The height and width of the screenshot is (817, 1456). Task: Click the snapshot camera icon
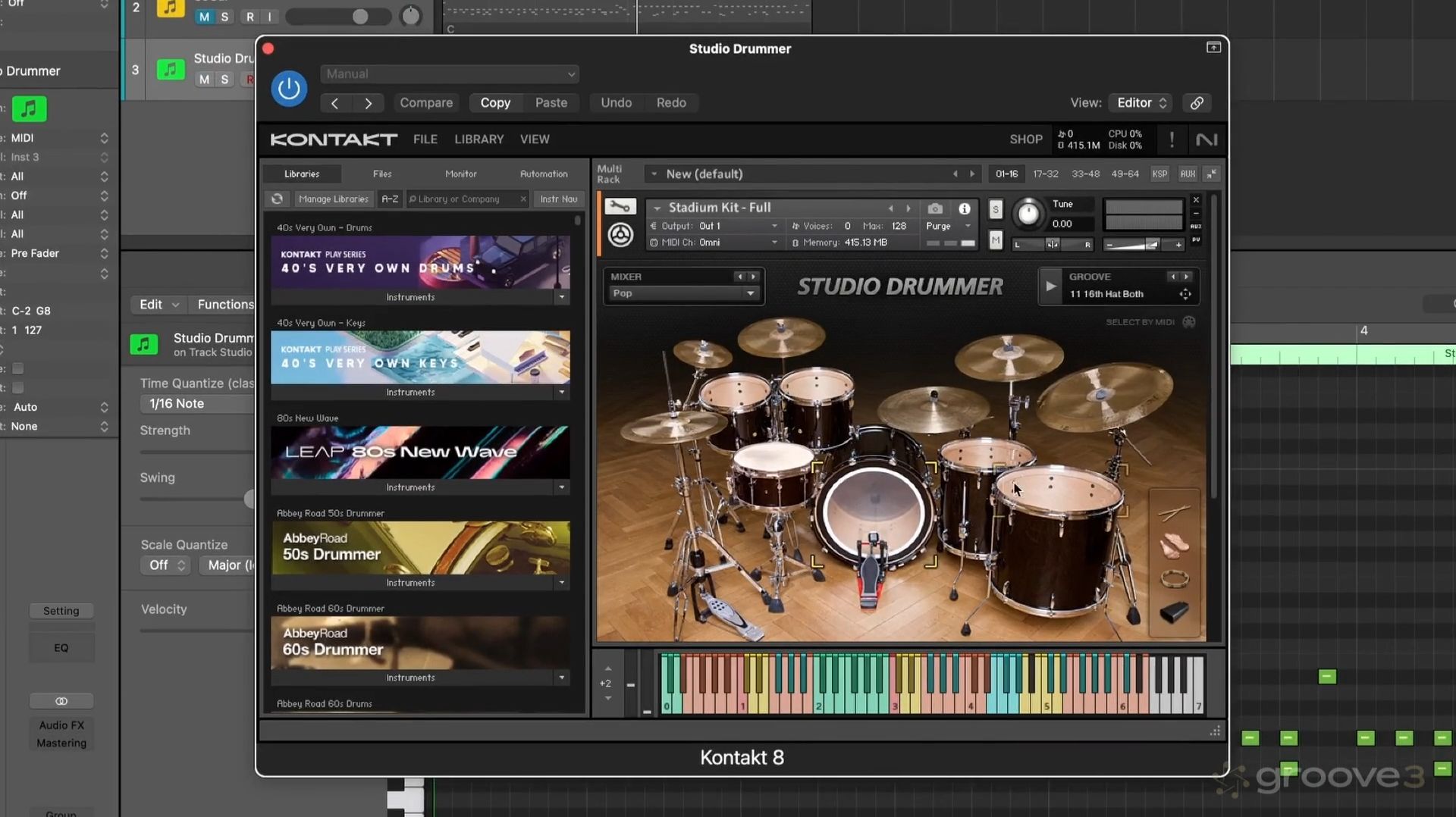tap(935, 208)
